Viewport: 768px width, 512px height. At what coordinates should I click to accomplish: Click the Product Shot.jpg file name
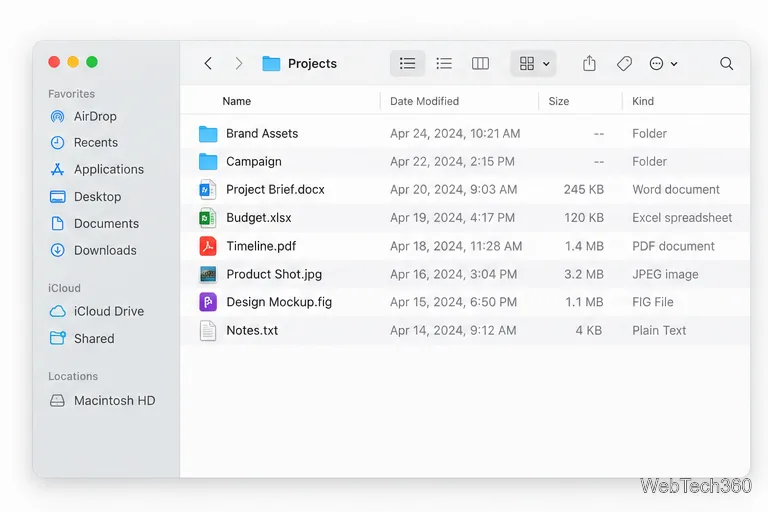point(274,274)
